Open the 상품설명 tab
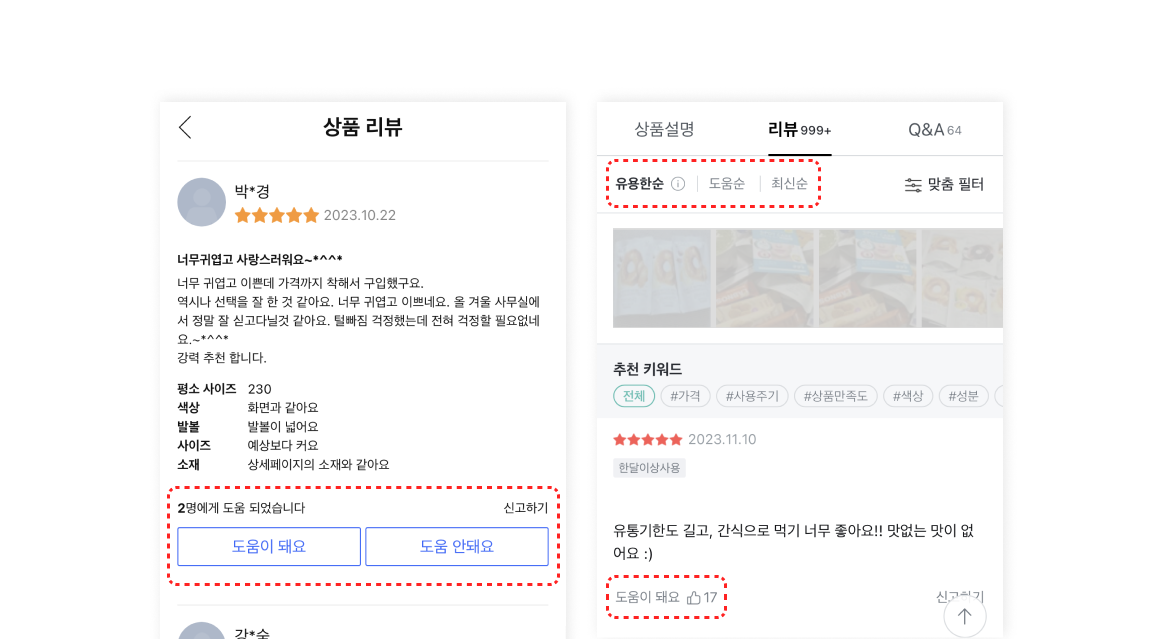Viewport: 1163px width, 639px height. click(x=664, y=130)
